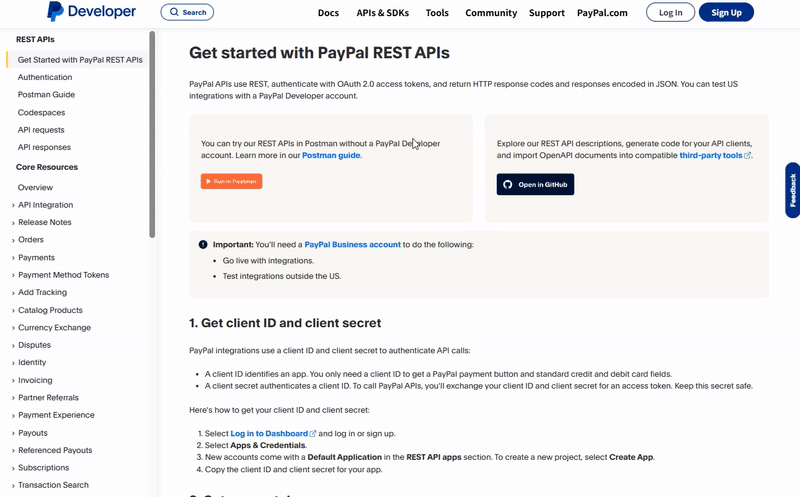Click the sidebar vertical scrollbar

click(152, 135)
